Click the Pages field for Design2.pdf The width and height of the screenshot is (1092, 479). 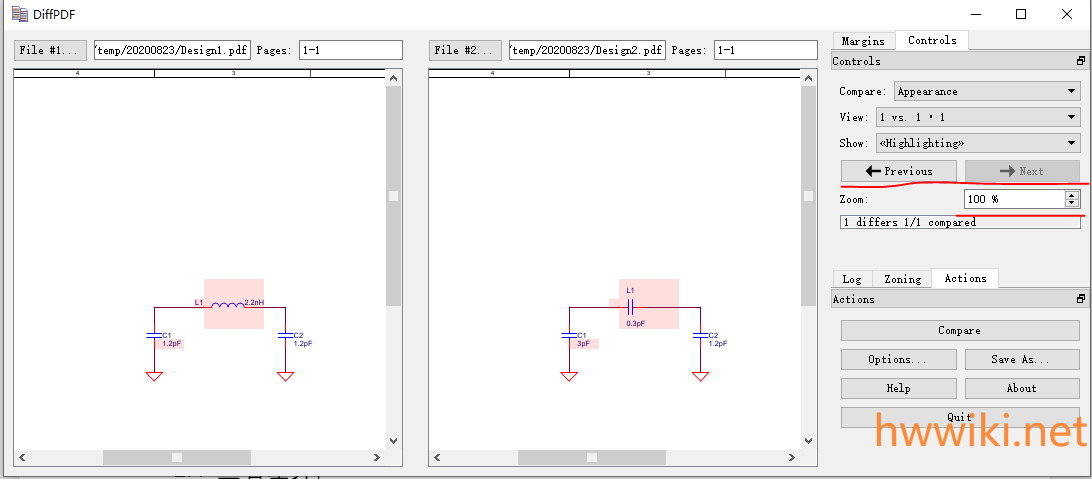765,50
